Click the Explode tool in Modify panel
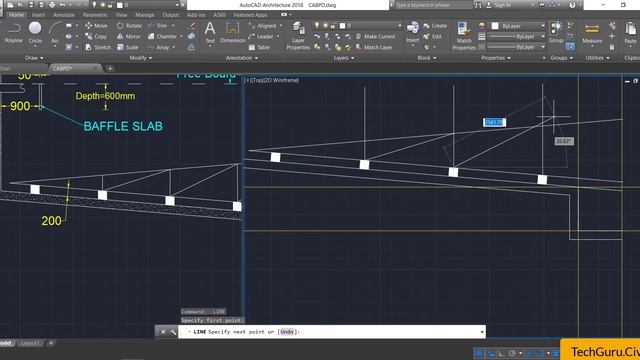 click(191, 36)
